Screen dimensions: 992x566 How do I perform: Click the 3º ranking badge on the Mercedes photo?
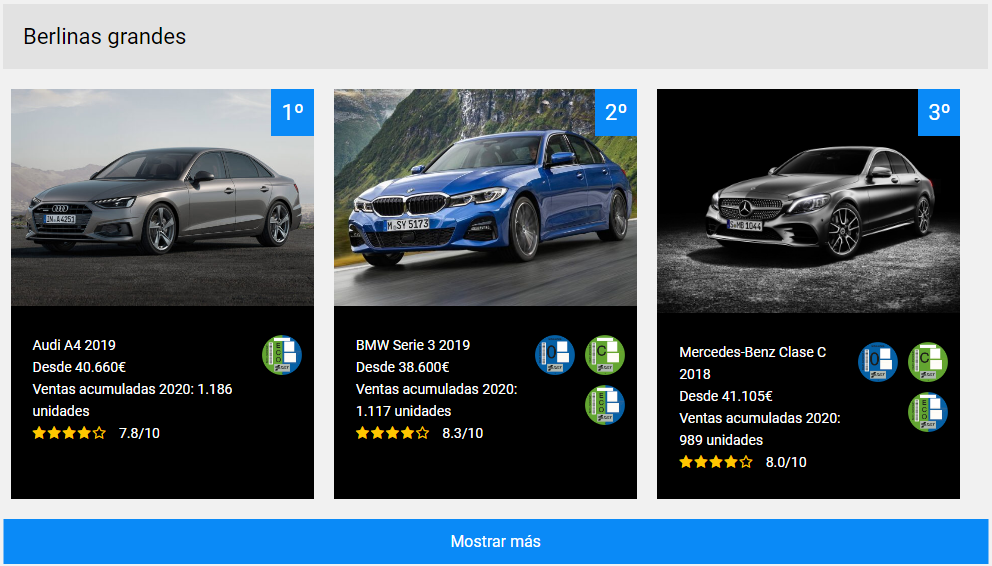point(939,113)
